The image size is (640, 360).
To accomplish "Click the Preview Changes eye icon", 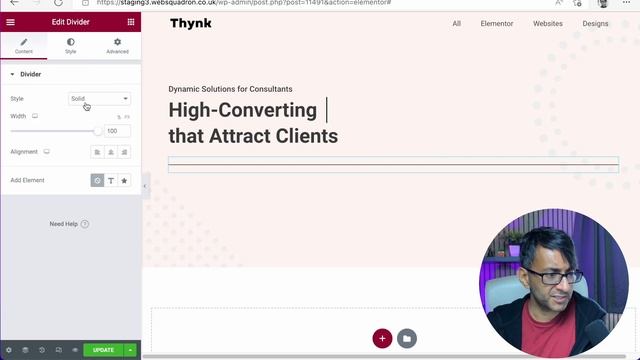I will (x=75, y=350).
